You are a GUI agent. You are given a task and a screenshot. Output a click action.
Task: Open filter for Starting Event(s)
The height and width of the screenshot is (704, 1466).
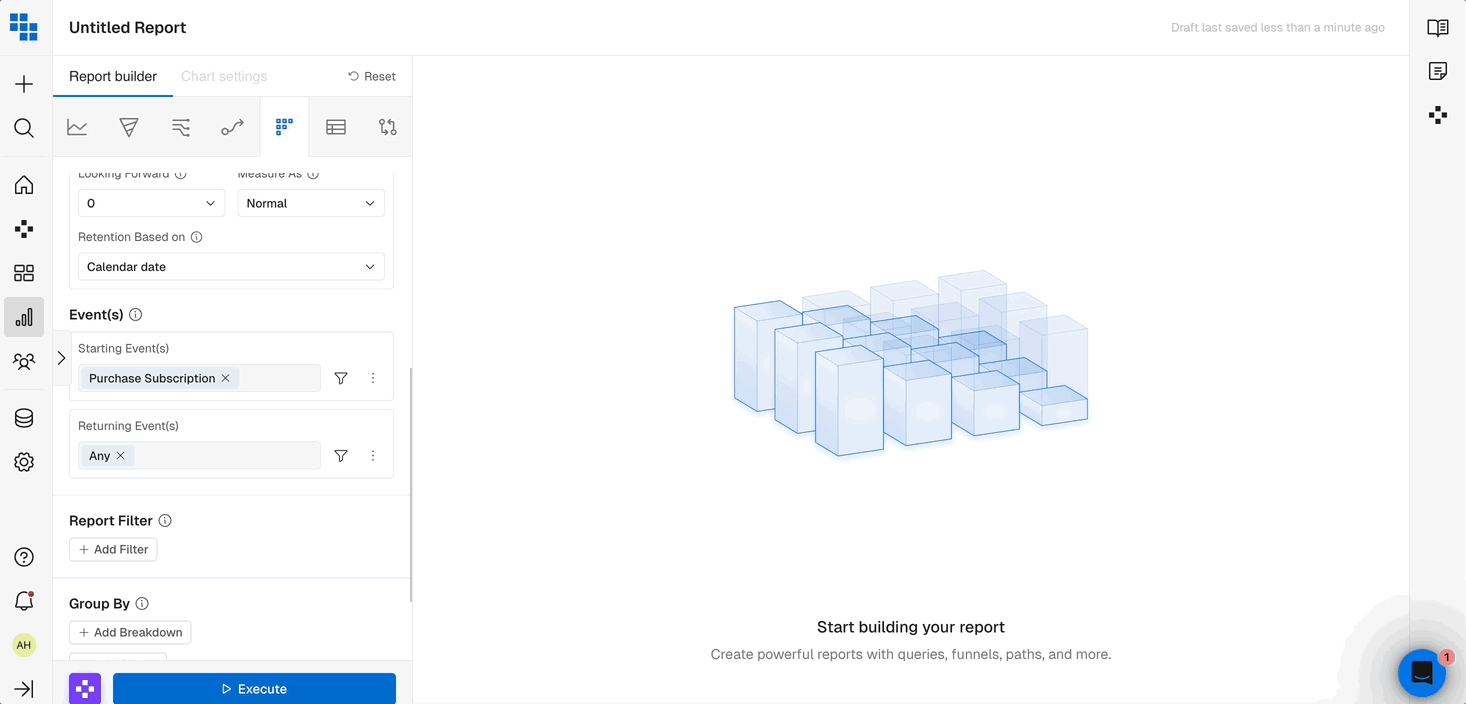point(341,378)
